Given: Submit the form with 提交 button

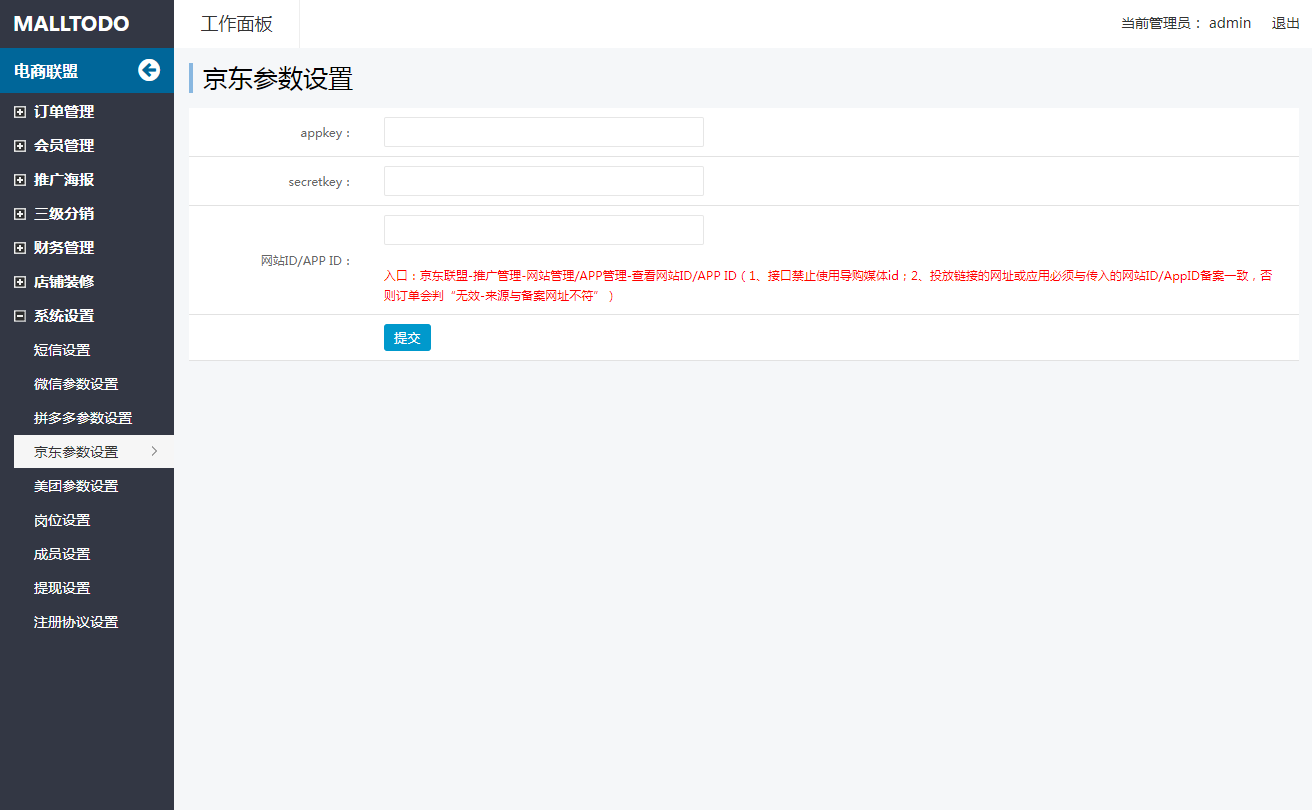Looking at the screenshot, I should [x=407, y=338].
